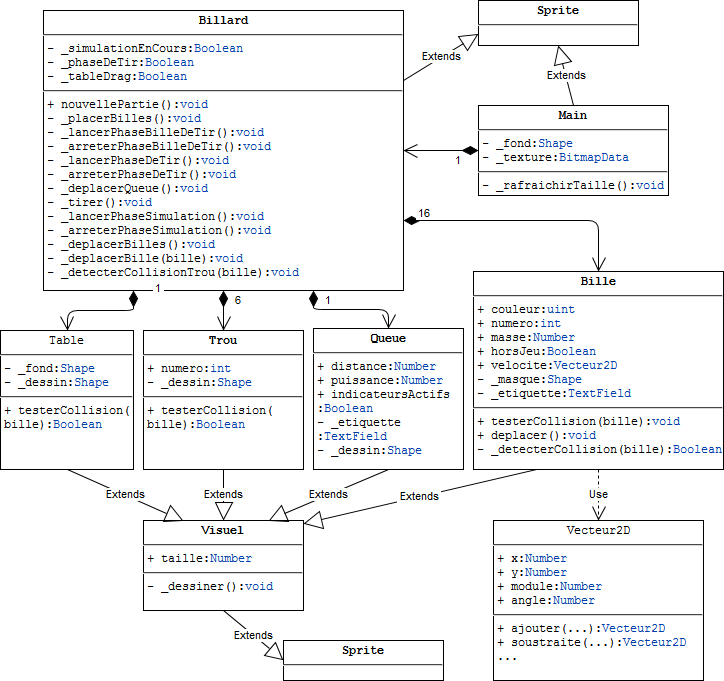Click the _placerBilles():void method
724x681 pixels.
point(125,118)
